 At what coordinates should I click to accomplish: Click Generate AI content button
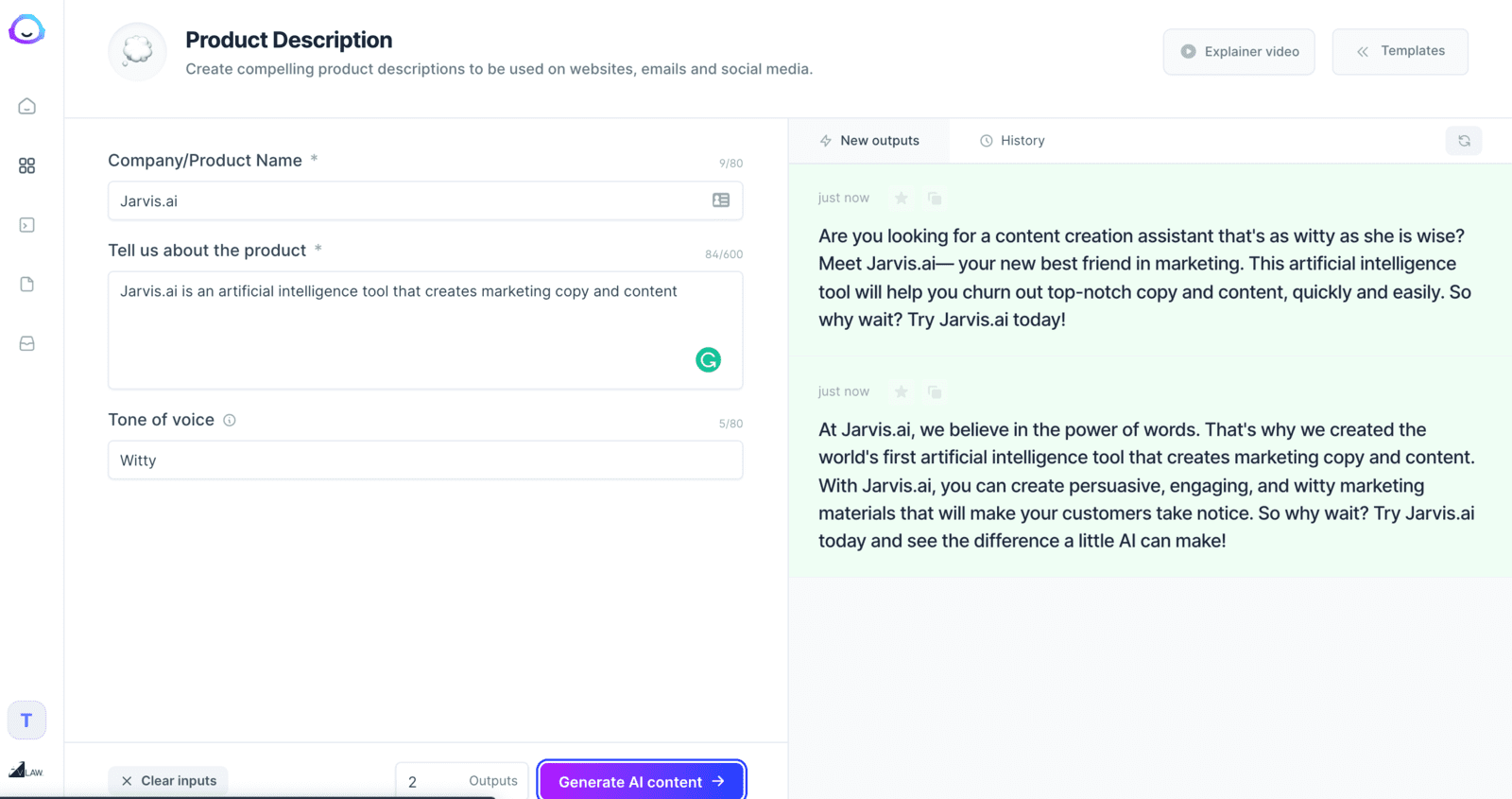click(642, 782)
